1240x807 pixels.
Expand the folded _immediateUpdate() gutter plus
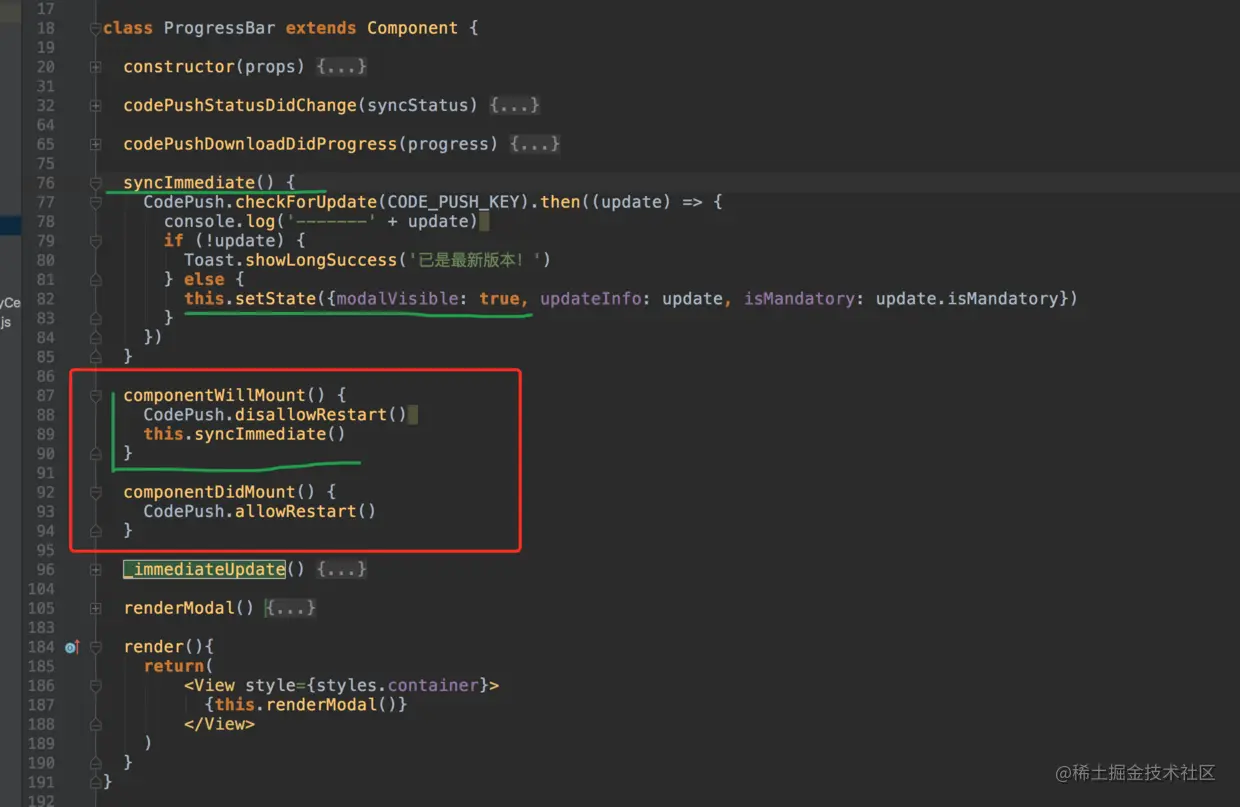point(95,570)
